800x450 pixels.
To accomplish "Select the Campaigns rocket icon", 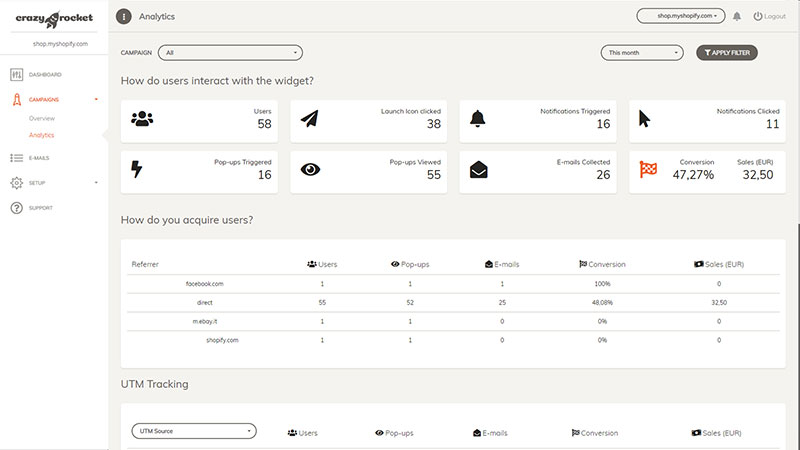I will pos(16,100).
